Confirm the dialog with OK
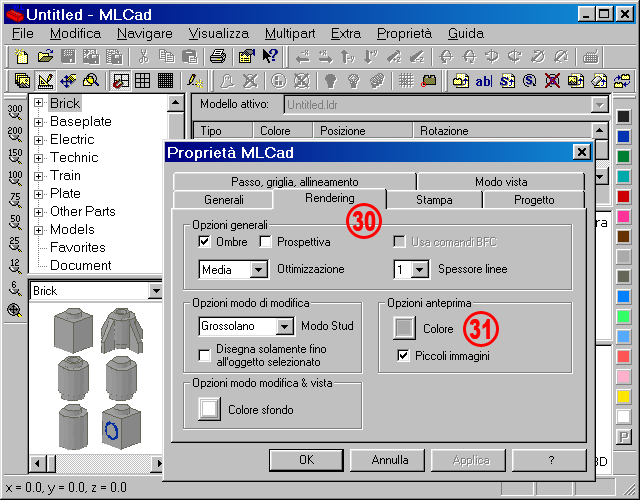Image resolution: width=640 pixels, height=500 pixels. click(307, 460)
